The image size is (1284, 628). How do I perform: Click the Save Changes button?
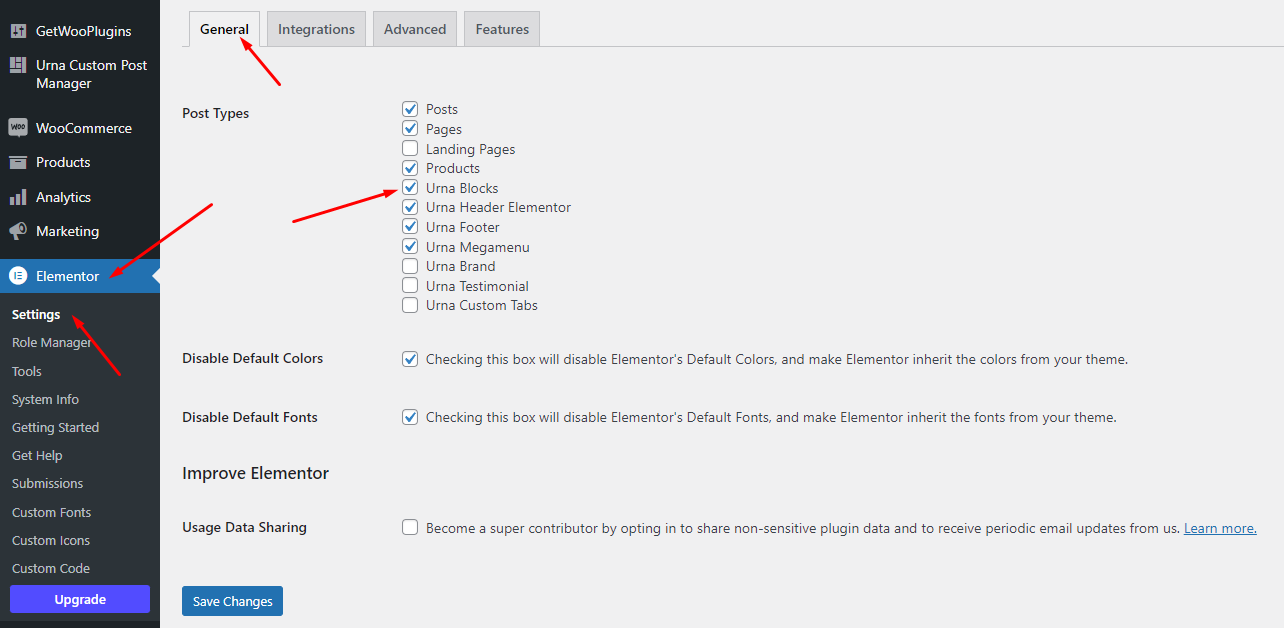[233, 601]
